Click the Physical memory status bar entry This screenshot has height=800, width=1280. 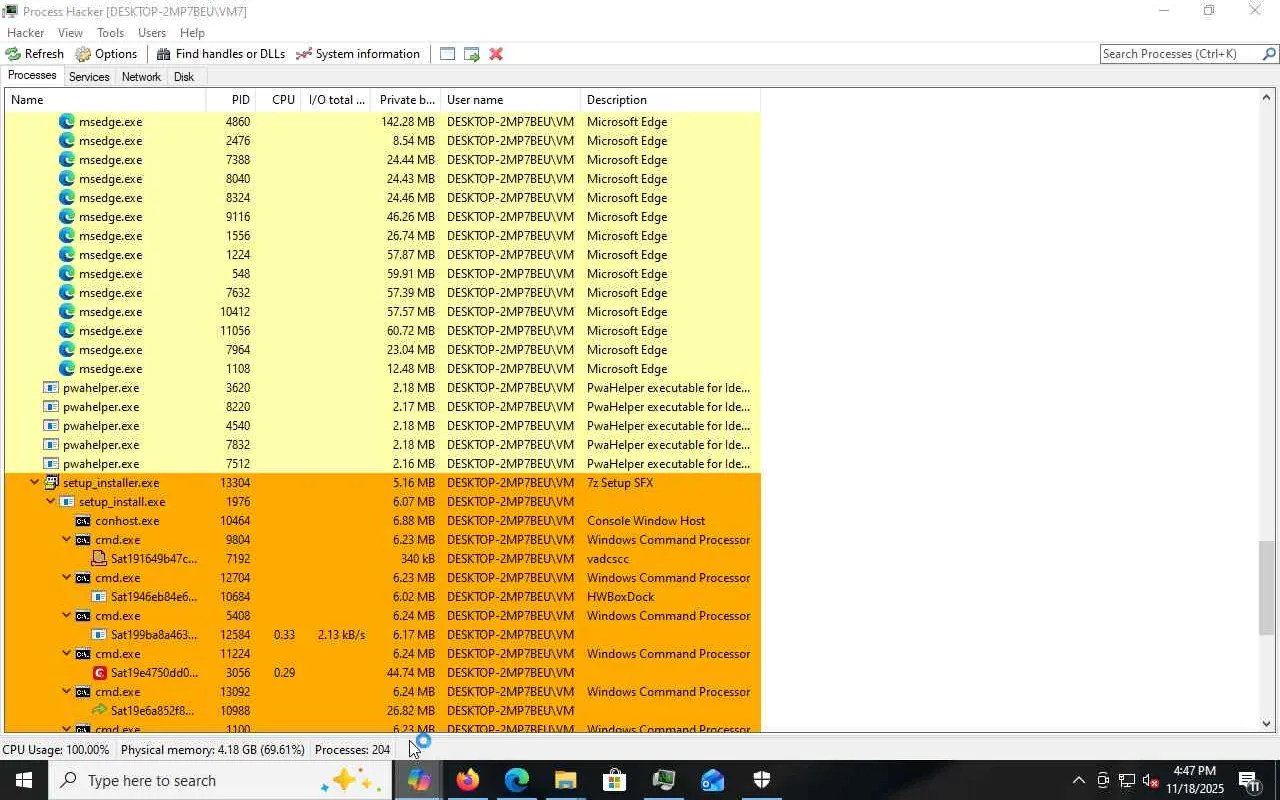(213, 750)
